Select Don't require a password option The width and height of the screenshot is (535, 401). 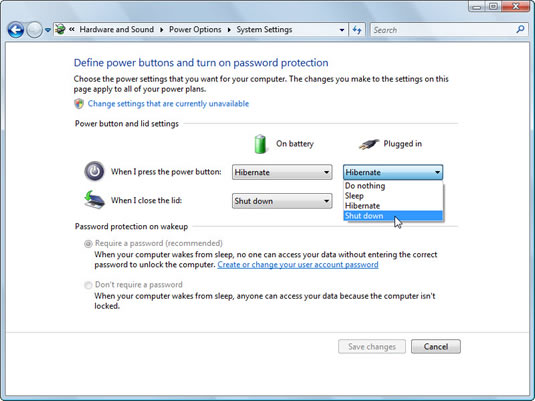coord(88,285)
